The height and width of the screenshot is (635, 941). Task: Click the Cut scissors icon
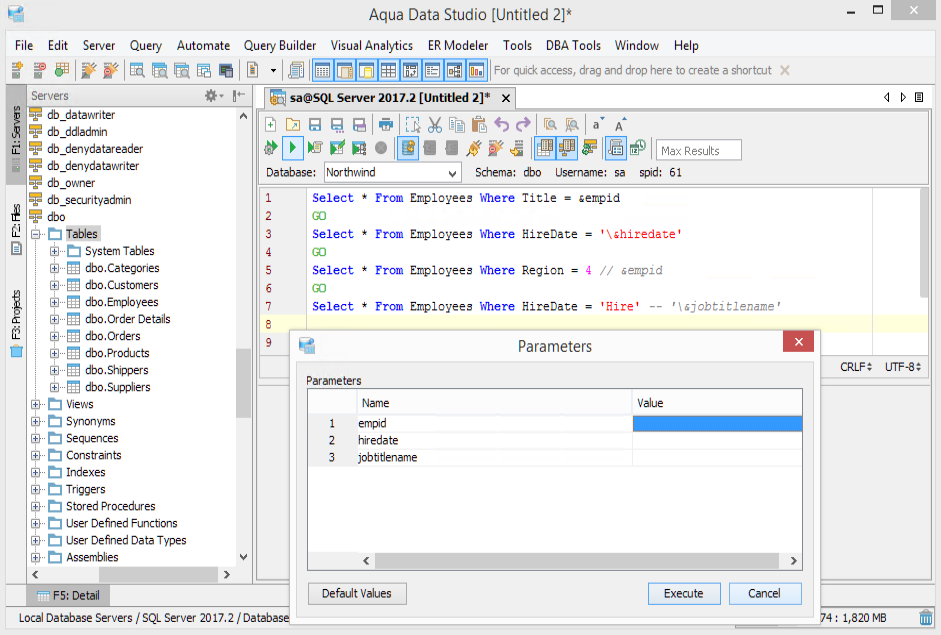tap(435, 125)
